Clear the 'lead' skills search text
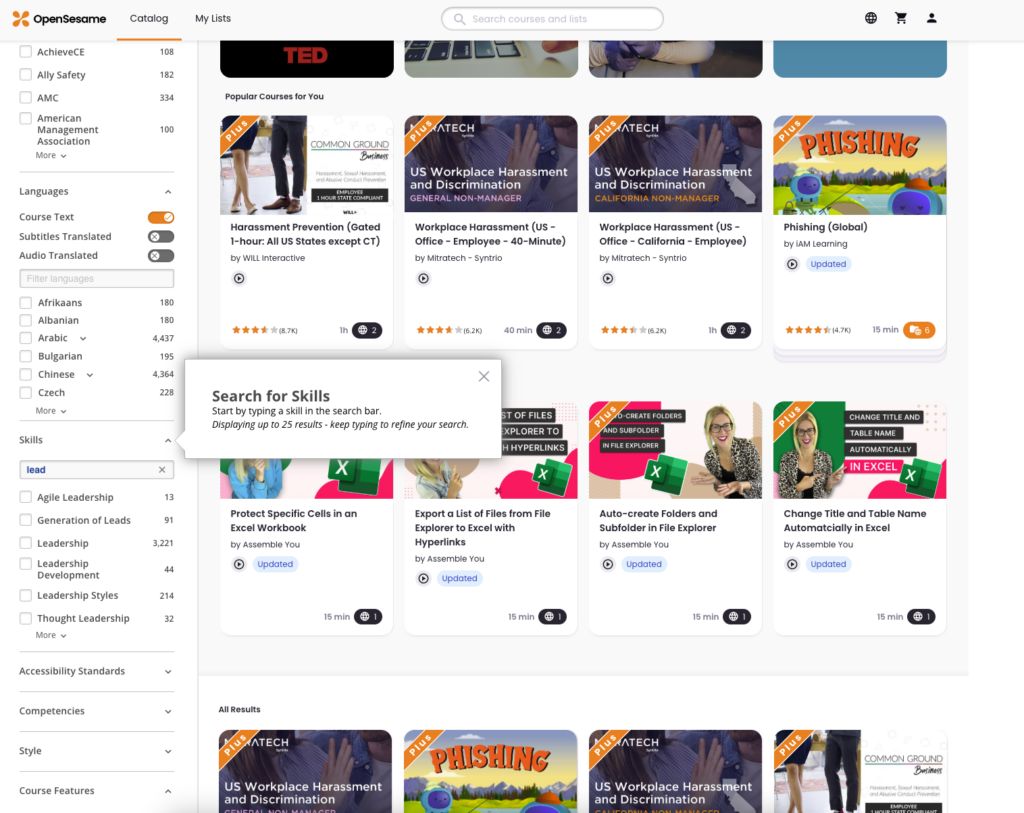The height and width of the screenshot is (813, 1024). [162, 470]
